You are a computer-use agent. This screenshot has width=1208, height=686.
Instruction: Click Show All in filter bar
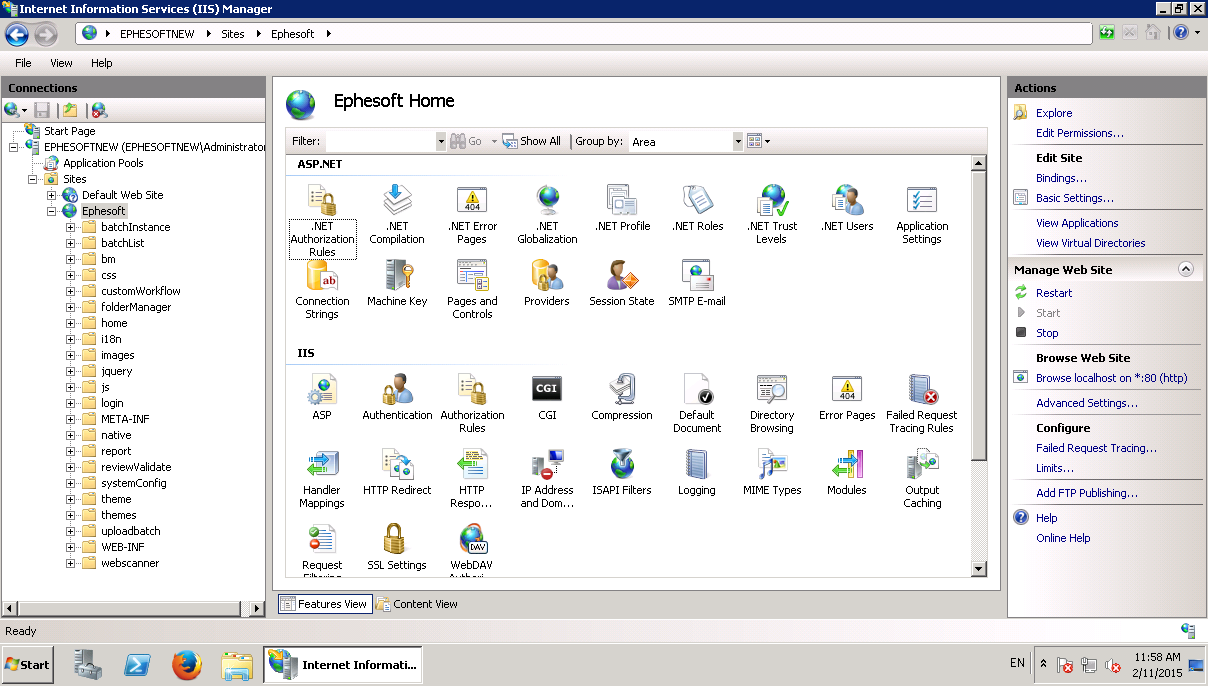click(531, 141)
